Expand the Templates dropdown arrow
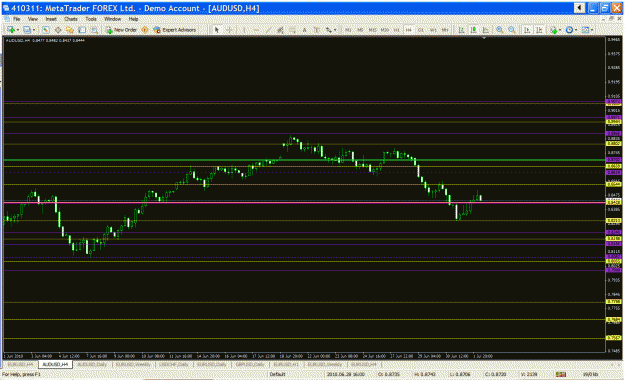Screen dimensions: 625x380 (592, 30)
